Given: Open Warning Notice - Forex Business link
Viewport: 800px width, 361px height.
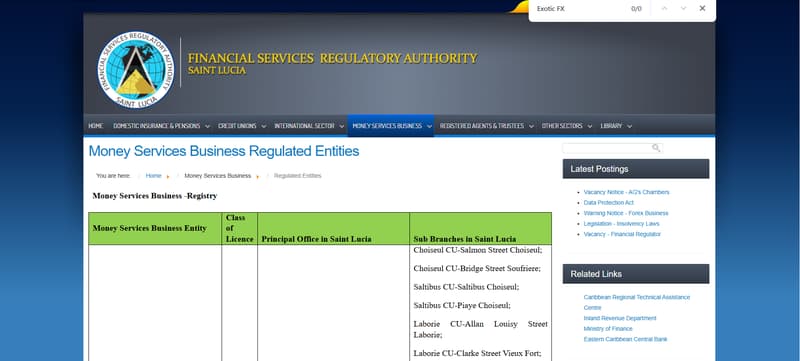Looking at the screenshot, I should click(626, 213).
